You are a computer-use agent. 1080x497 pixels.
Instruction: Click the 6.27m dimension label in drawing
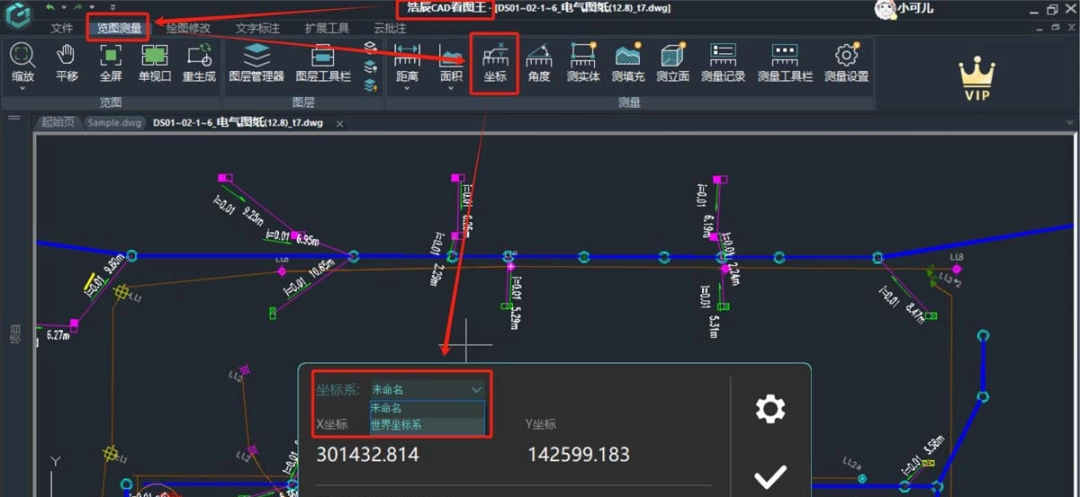59,335
